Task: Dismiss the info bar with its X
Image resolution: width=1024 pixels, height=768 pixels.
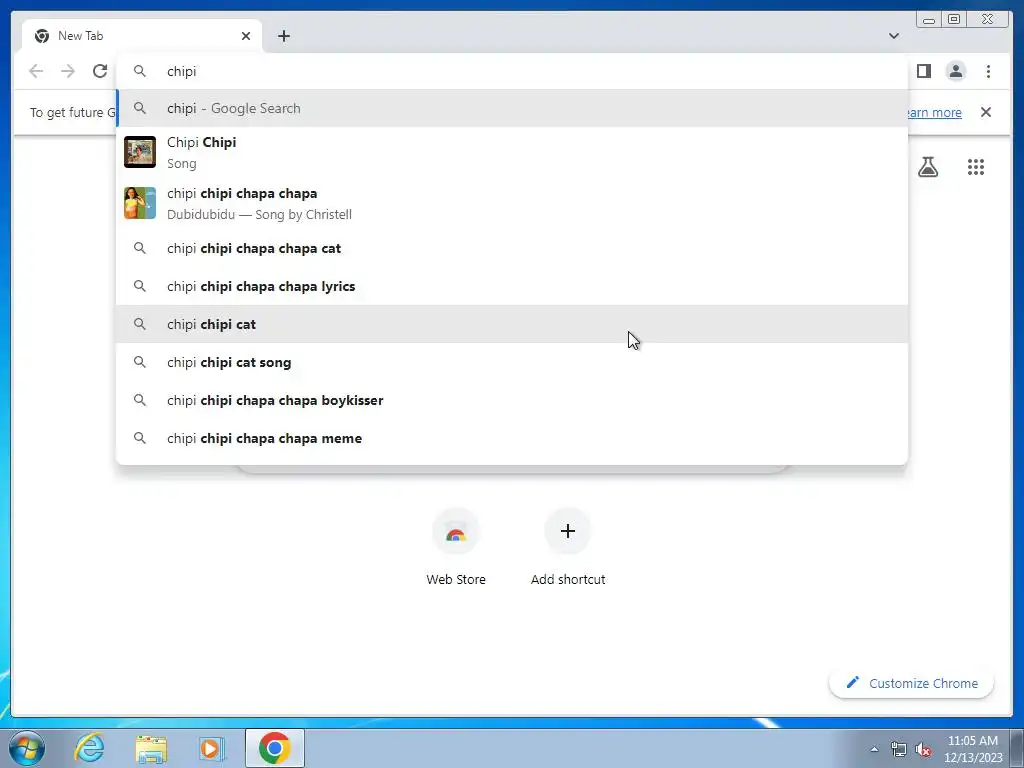Action: coord(986,112)
